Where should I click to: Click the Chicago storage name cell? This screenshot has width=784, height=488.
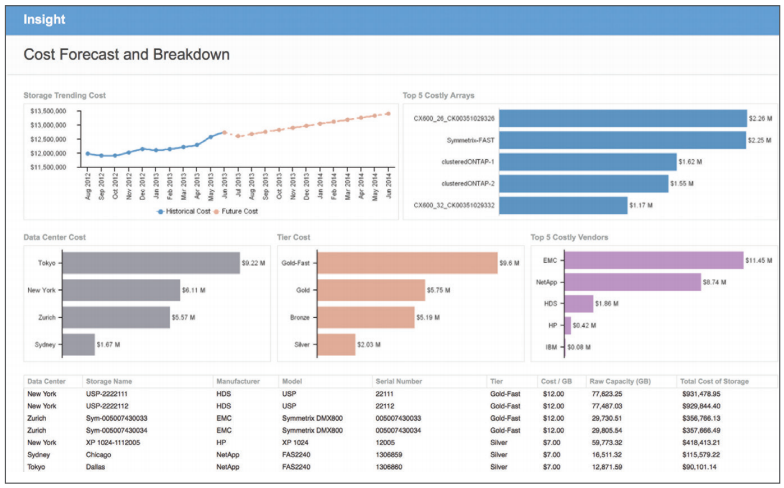click(98, 454)
